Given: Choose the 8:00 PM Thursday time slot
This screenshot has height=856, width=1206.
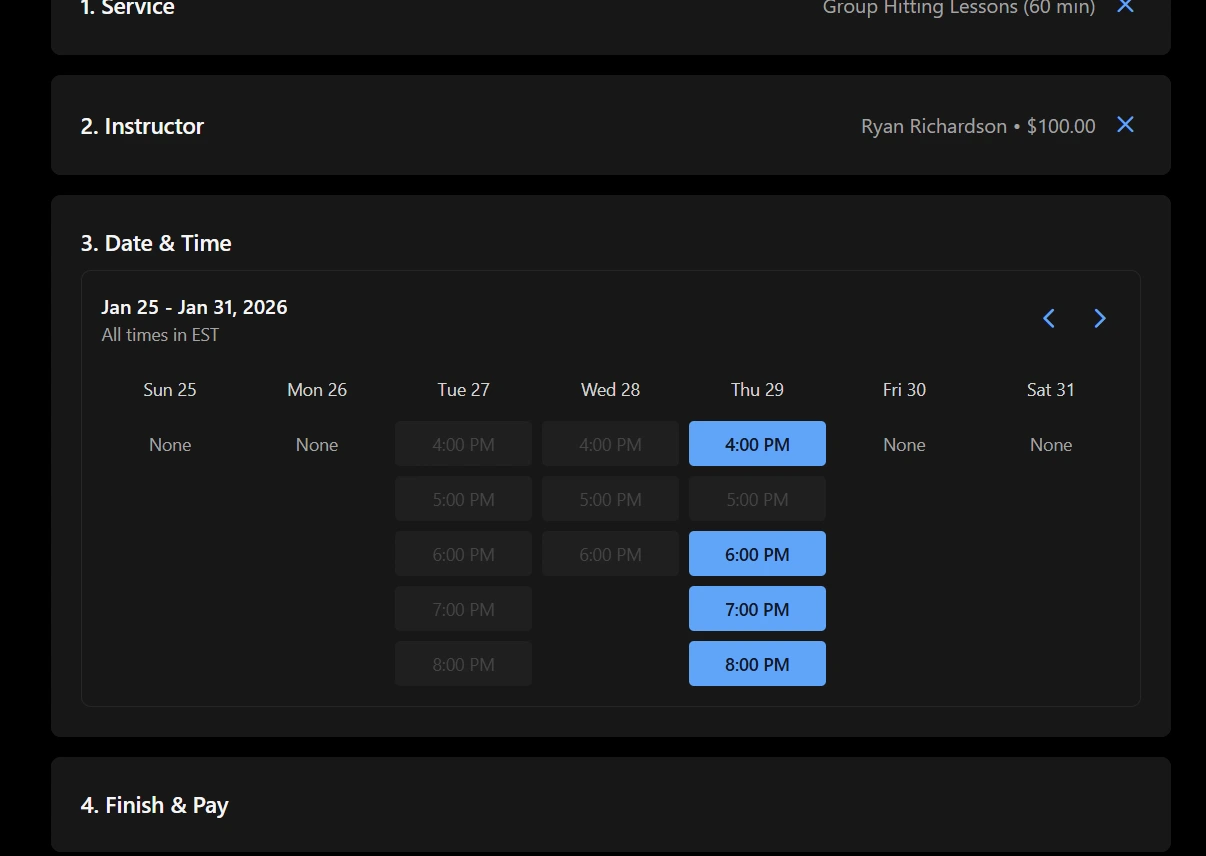Looking at the screenshot, I should click(x=757, y=663).
